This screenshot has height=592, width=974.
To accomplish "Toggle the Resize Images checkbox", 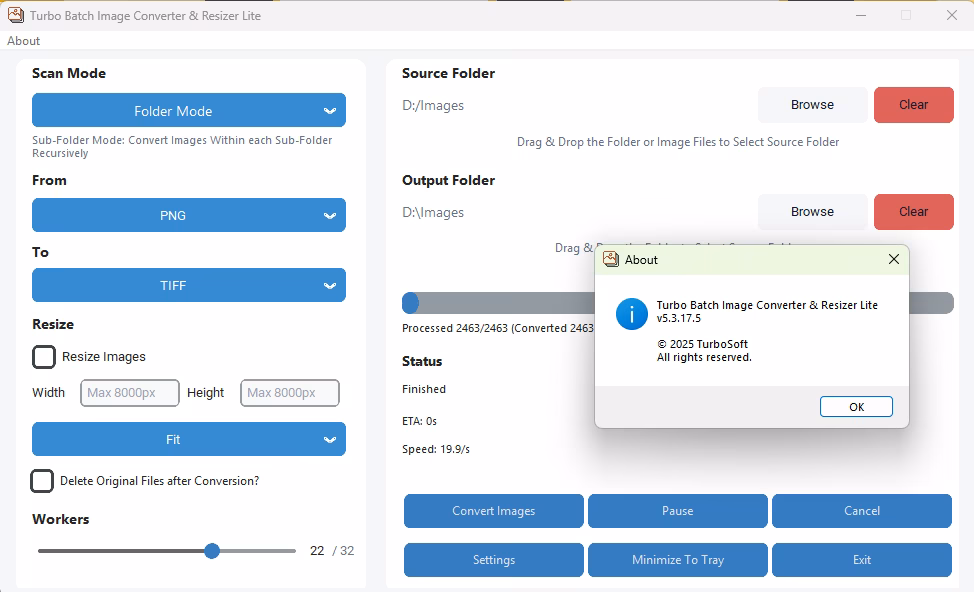I will pos(44,357).
